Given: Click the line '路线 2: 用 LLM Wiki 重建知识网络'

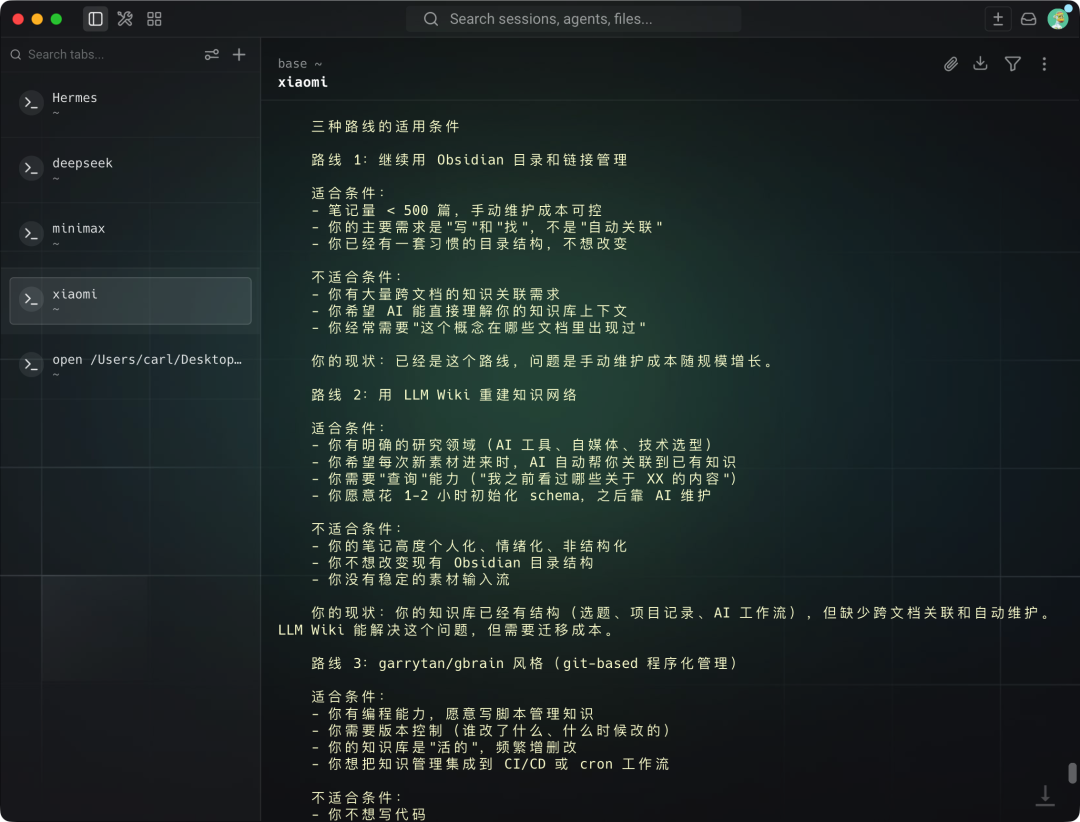Looking at the screenshot, I should (444, 395).
